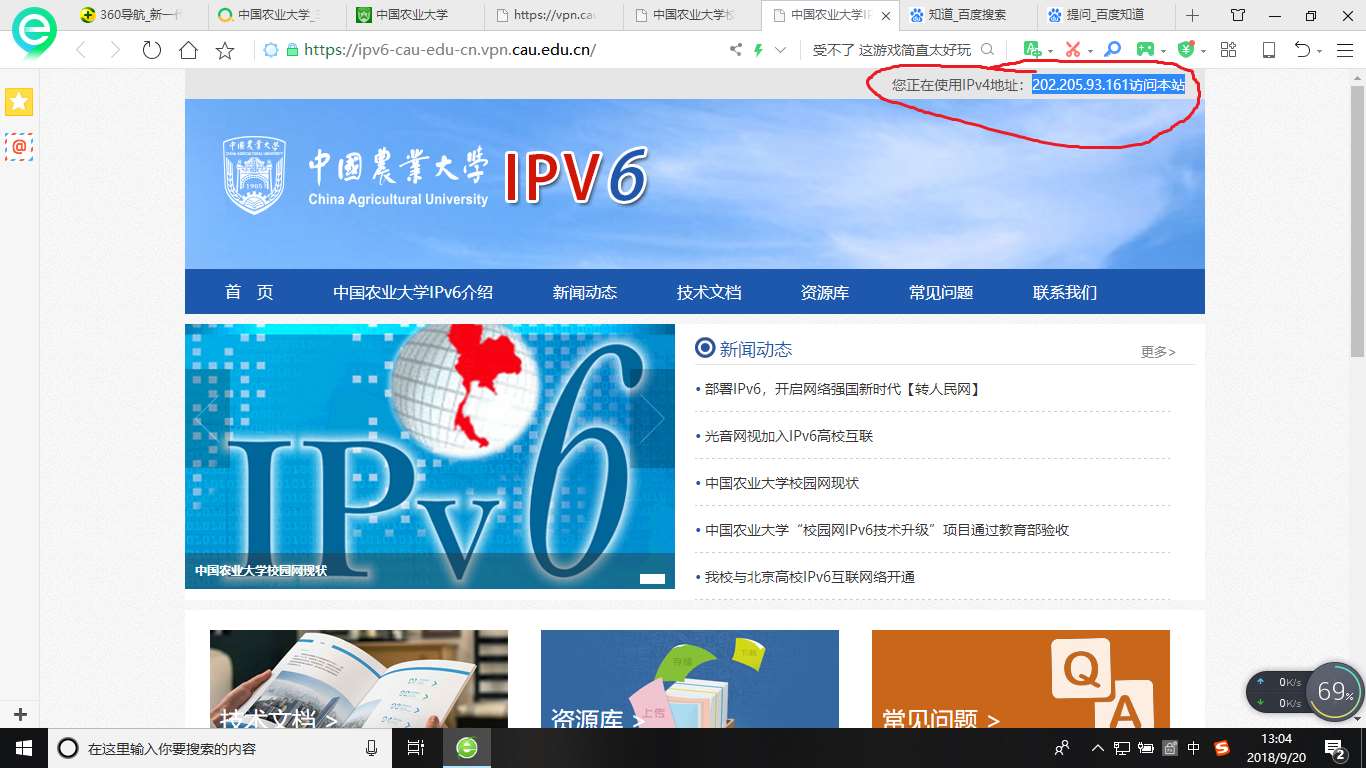Open the notification center with 2 badge
This screenshot has height=768, width=1366.
(1335, 748)
